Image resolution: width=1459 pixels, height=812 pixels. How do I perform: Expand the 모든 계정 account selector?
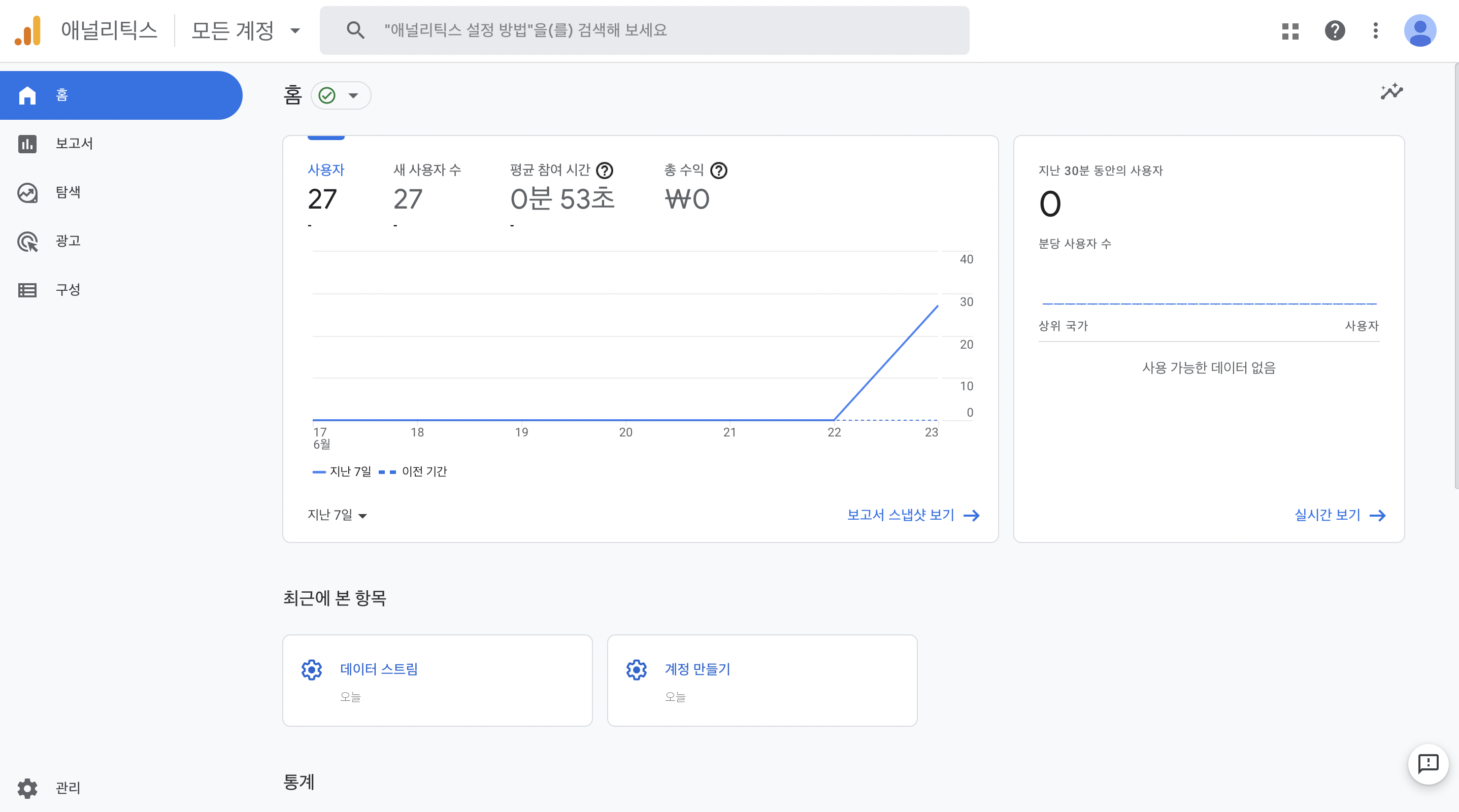246,30
